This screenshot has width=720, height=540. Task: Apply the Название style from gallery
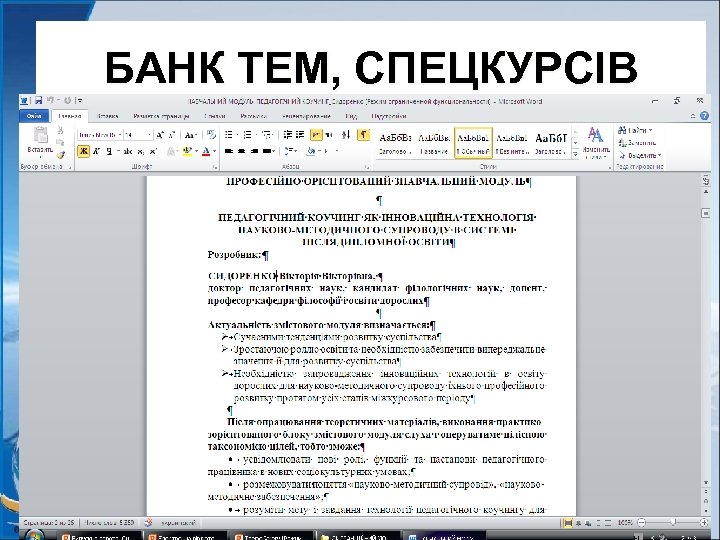point(434,143)
